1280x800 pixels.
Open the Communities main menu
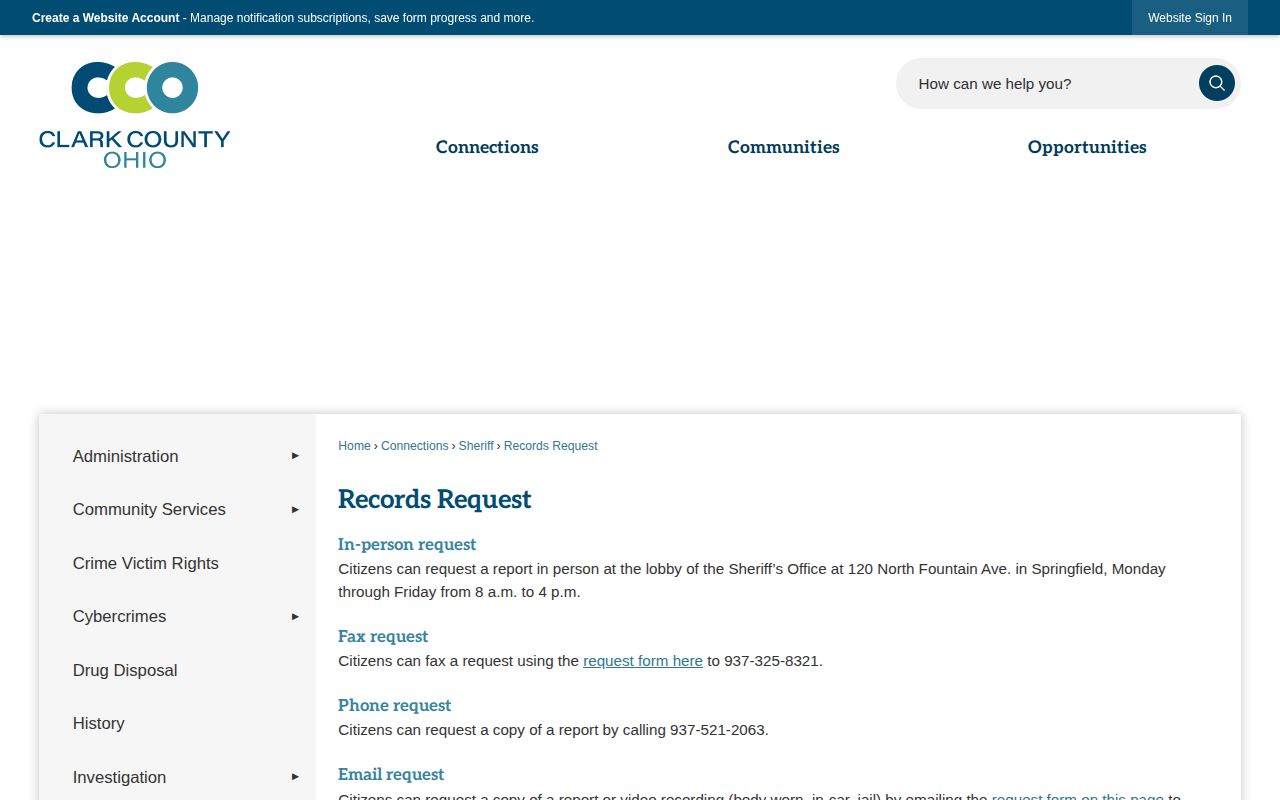click(784, 147)
